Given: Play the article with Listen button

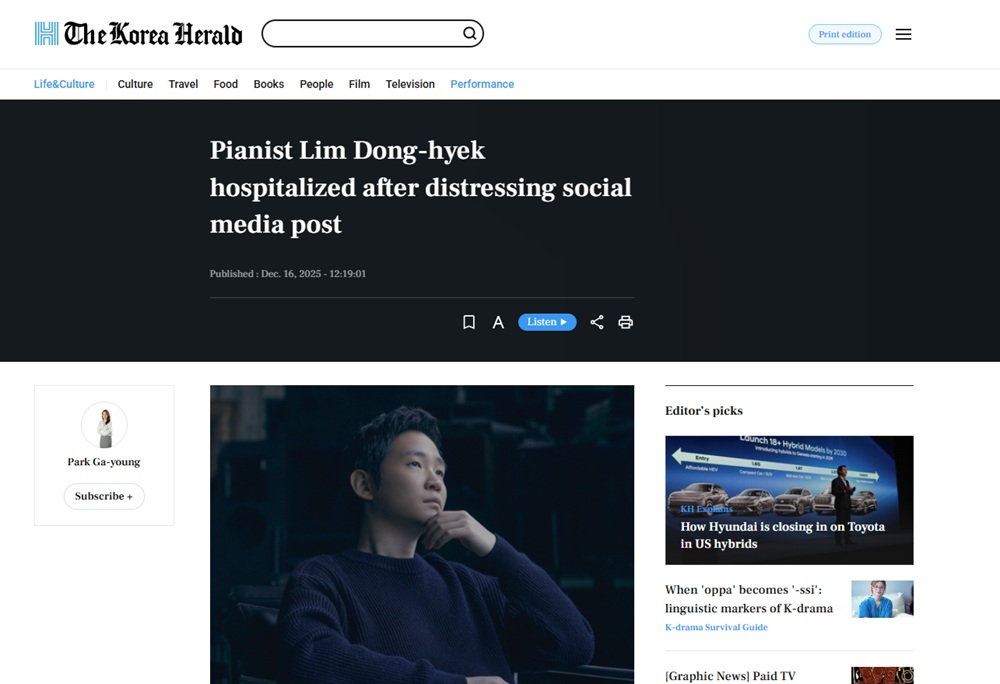Looking at the screenshot, I should 547,322.
